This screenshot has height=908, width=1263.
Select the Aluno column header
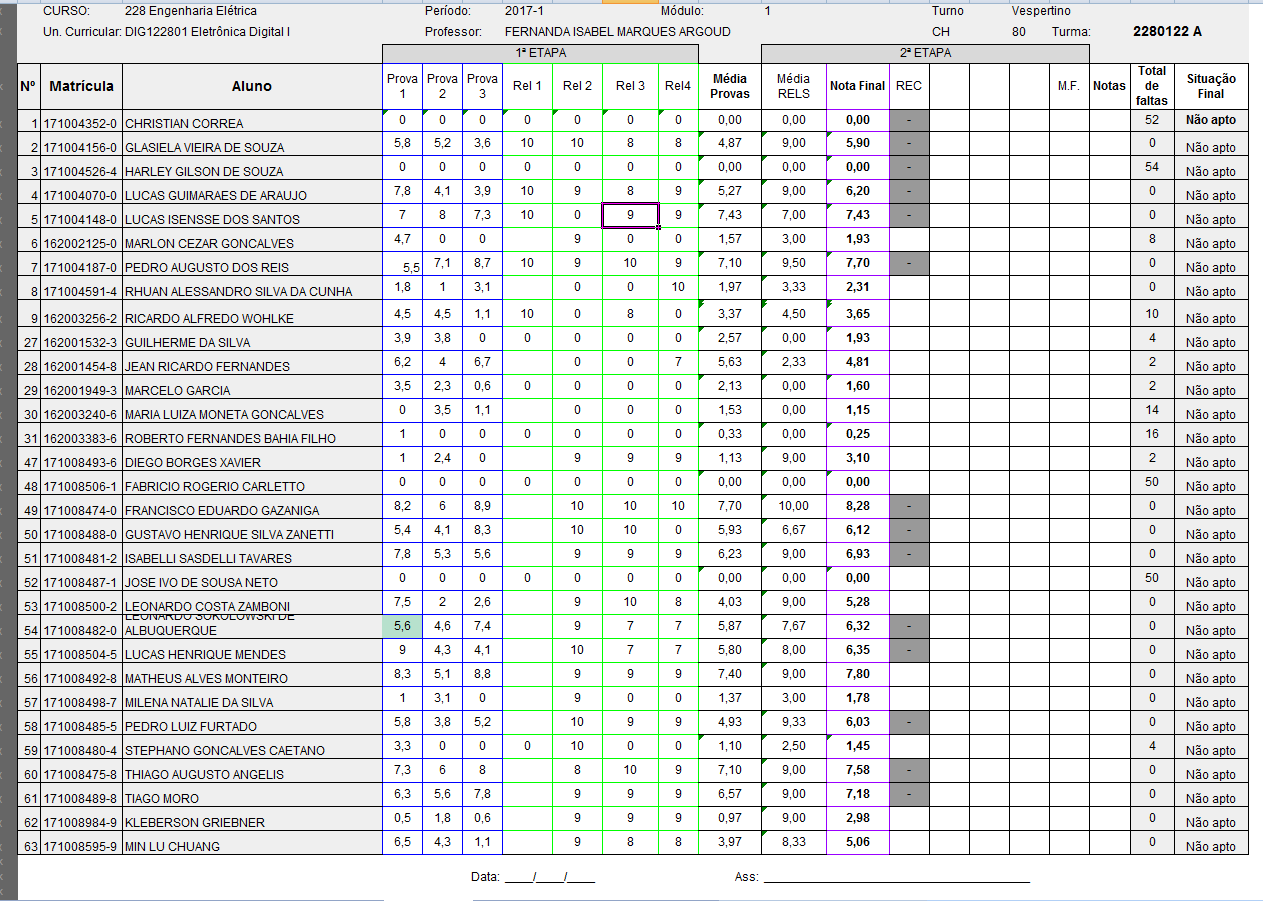(x=251, y=86)
